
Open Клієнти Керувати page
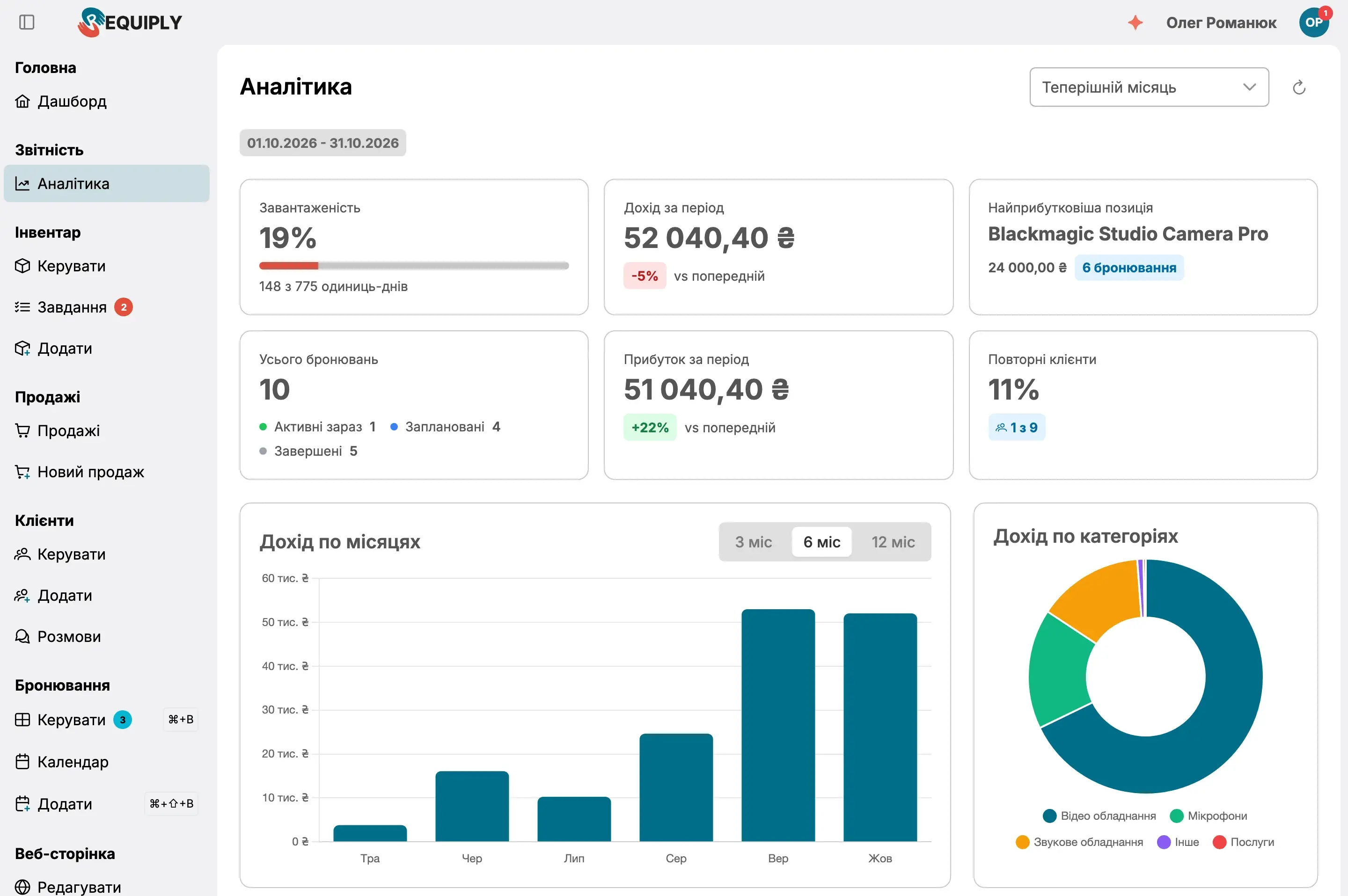(x=106, y=554)
